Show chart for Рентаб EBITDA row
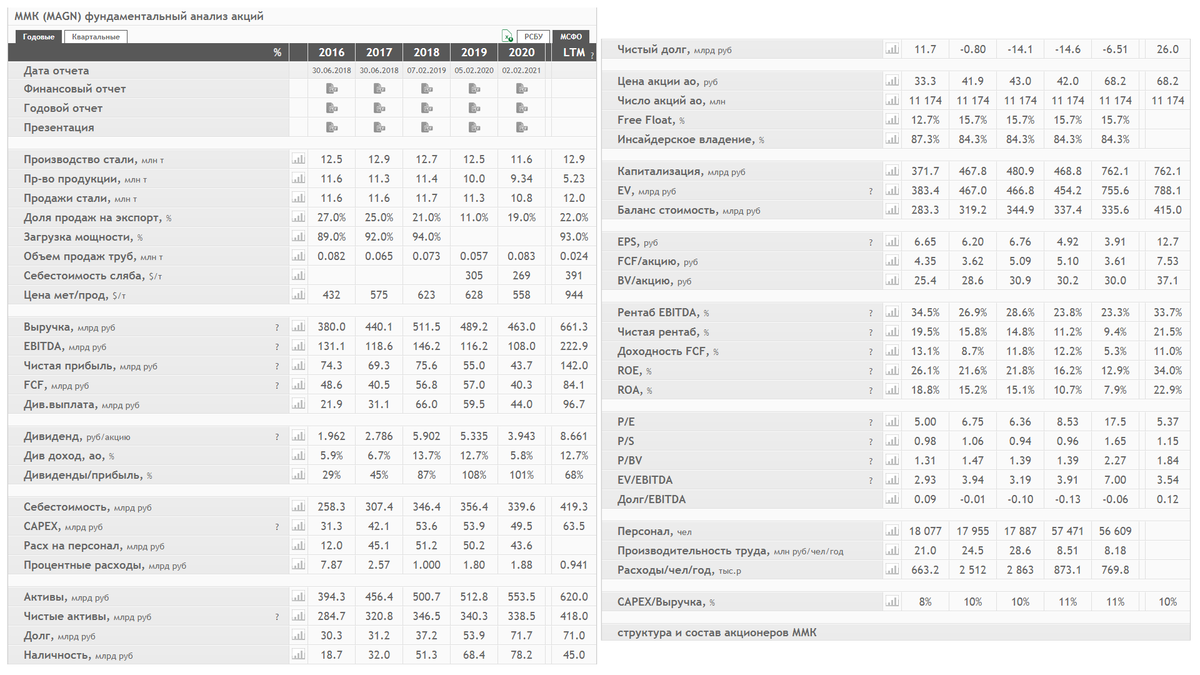This screenshot has width=1200, height=675. pyautogui.click(x=892, y=313)
